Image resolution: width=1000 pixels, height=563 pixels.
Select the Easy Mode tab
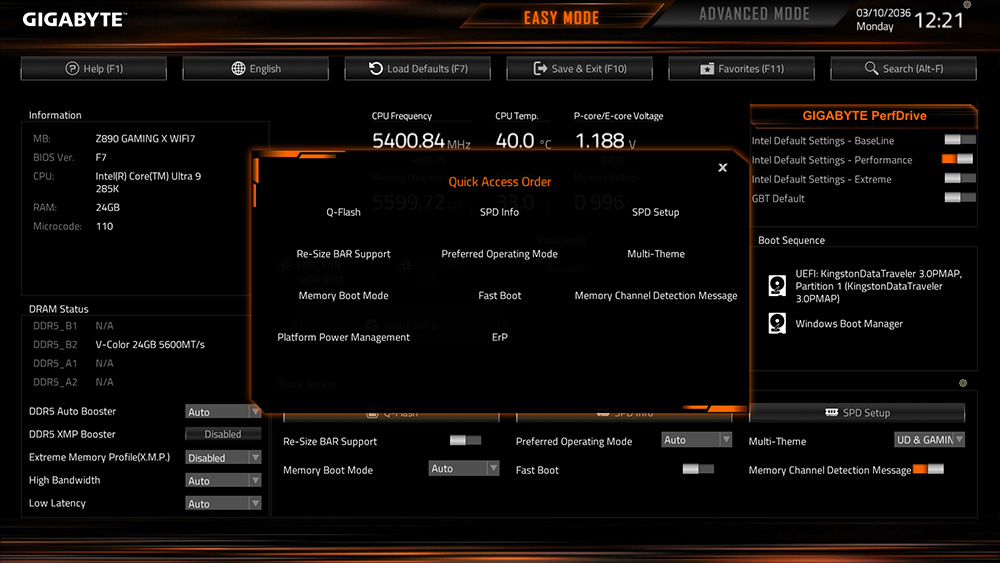(561, 18)
